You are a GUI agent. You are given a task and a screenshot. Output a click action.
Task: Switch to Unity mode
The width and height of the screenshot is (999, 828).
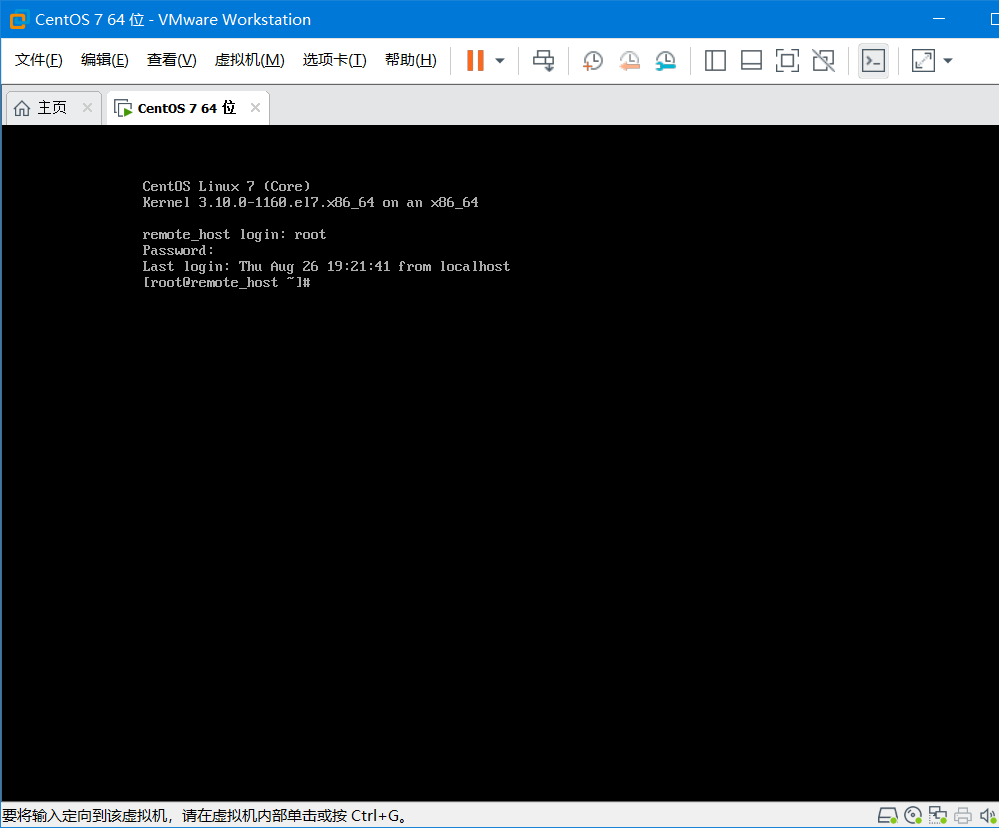[x=824, y=61]
